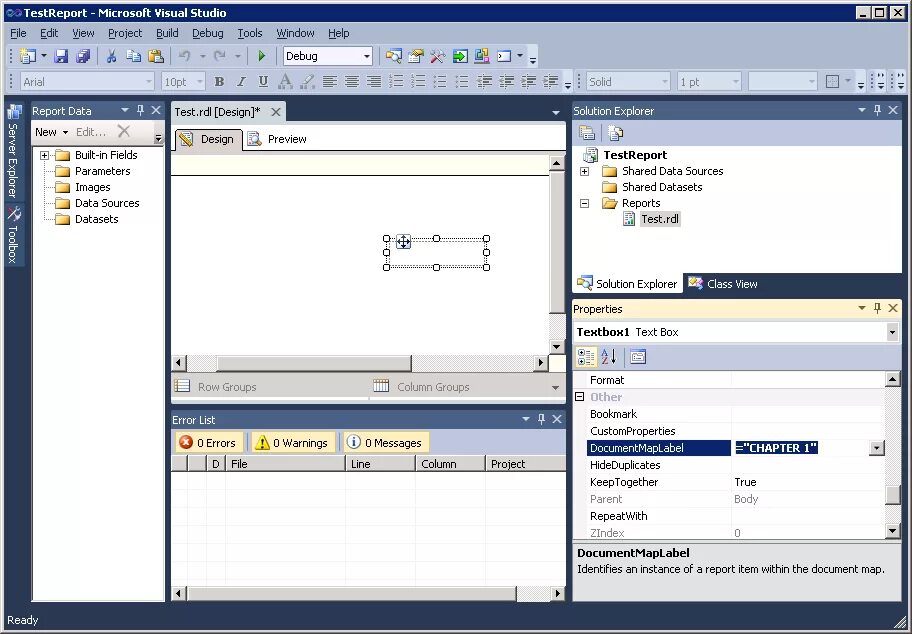The height and width of the screenshot is (634, 912).
Task: Filter by 0 Warnings button
Action: [x=294, y=443]
